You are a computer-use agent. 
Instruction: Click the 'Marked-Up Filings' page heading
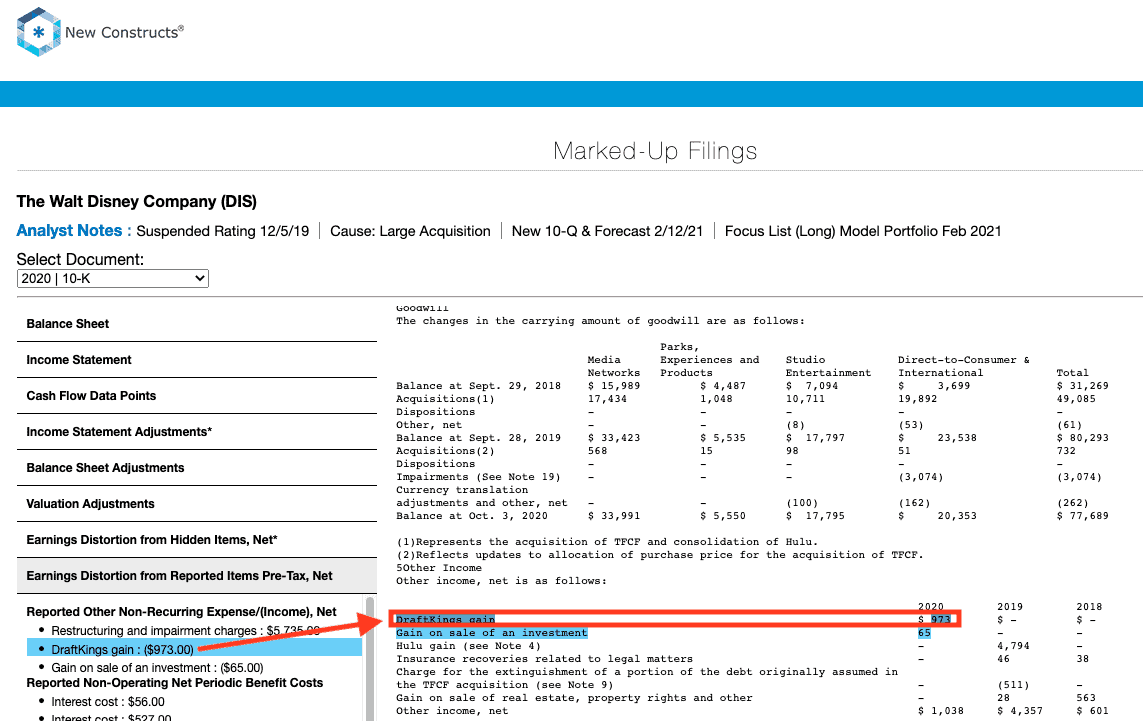point(655,151)
